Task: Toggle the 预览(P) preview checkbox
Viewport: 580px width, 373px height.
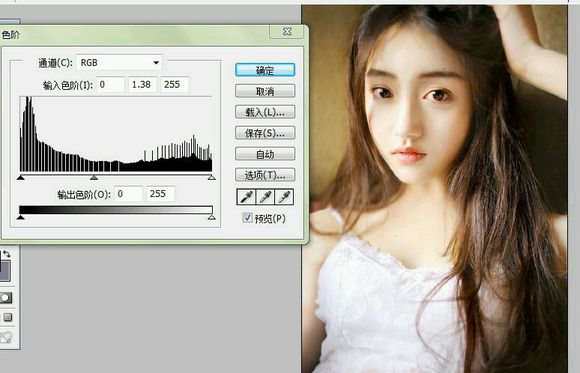Action: point(247,218)
